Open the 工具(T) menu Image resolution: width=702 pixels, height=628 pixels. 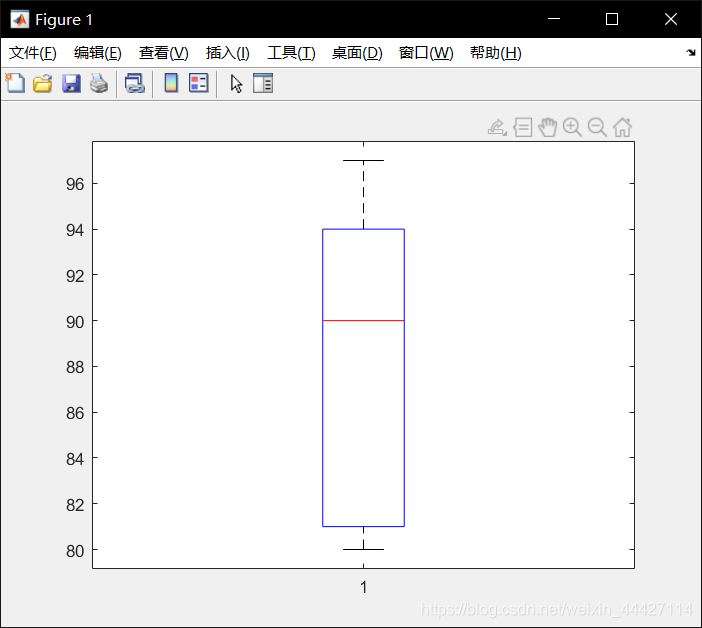coord(291,53)
